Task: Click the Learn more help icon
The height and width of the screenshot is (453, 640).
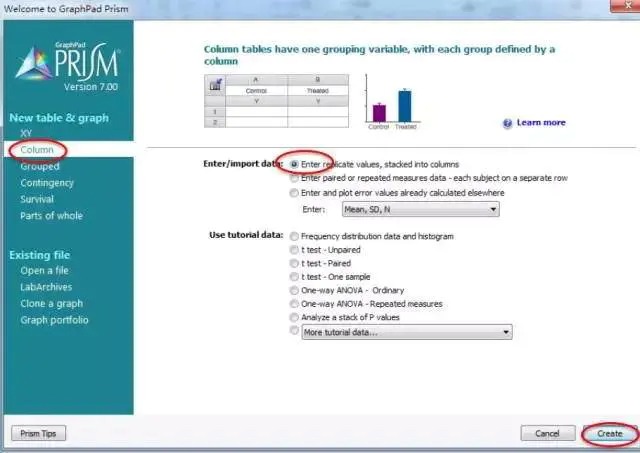Action: click(x=507, y=123)
